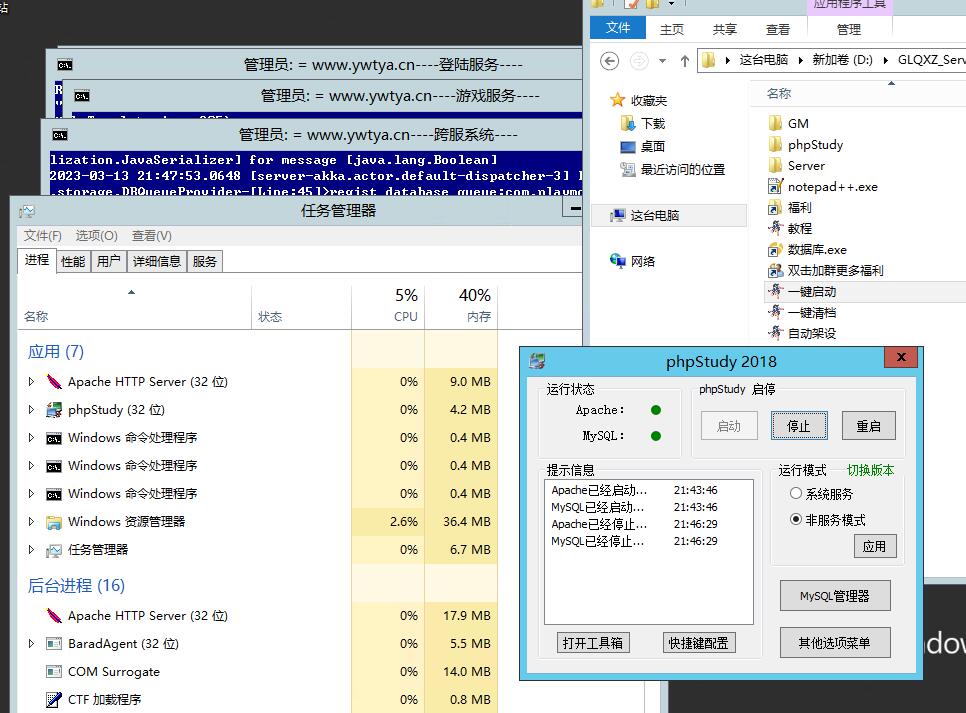Click the 主页 ribbon tab in Explorer
Viewport: 966px width, 713px height.
tap(672, 29)
